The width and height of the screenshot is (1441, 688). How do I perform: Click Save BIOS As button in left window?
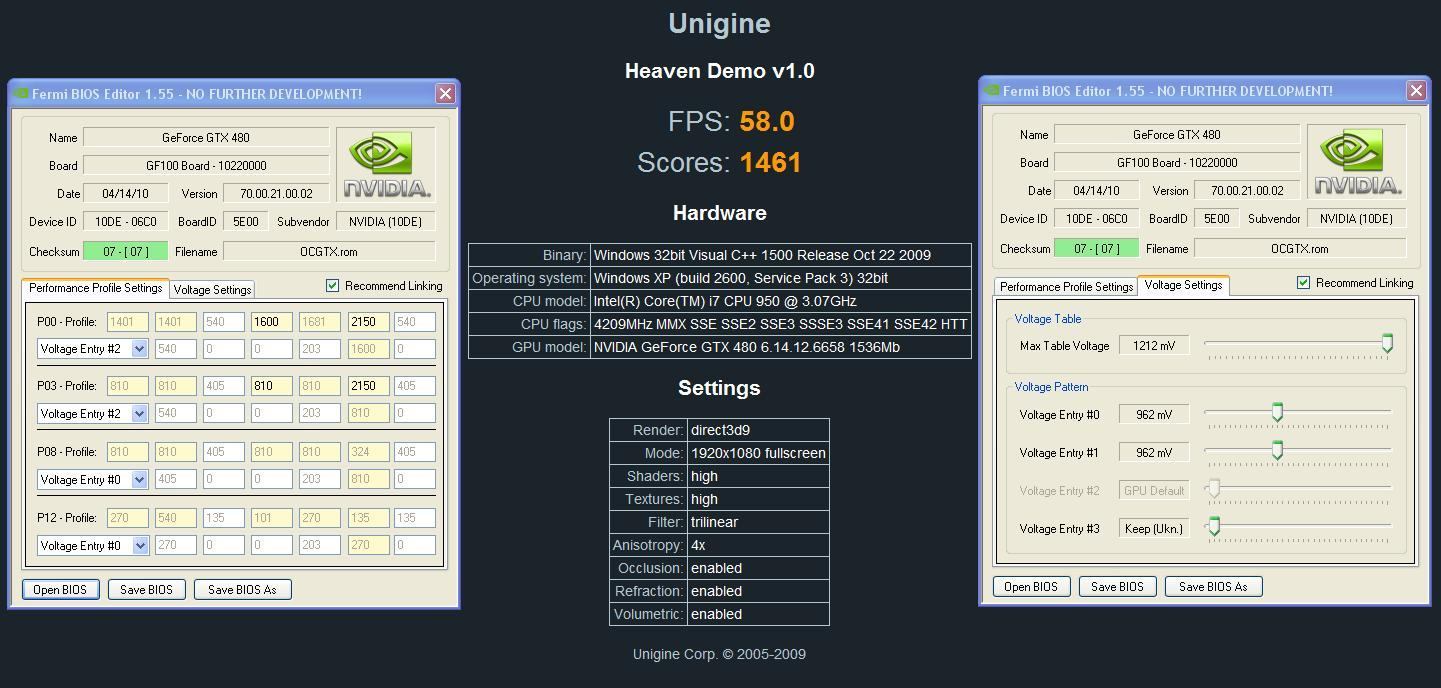[x=242, y=589]
